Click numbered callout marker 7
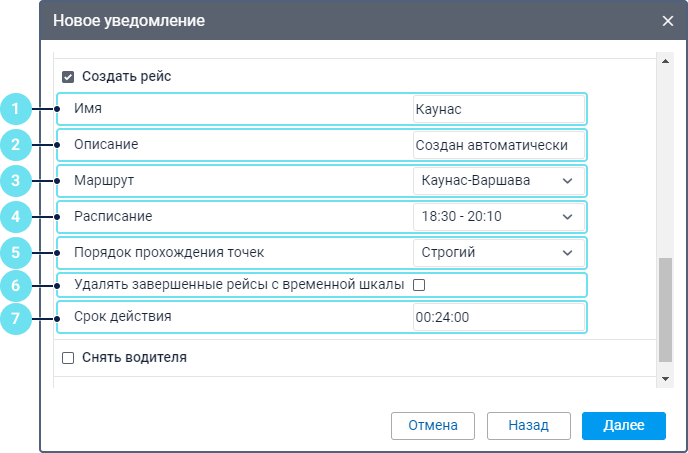This screenshot has height=453, width=688. tap(16, 317)
